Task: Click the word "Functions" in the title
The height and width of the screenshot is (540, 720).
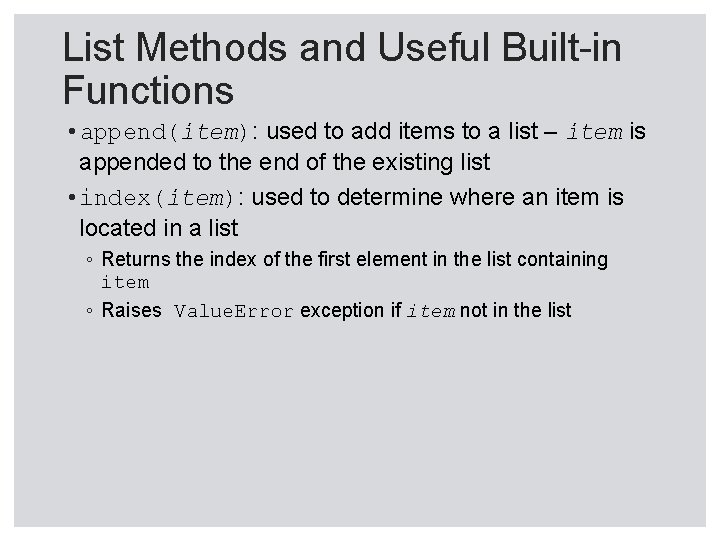Action: [147, 91]
